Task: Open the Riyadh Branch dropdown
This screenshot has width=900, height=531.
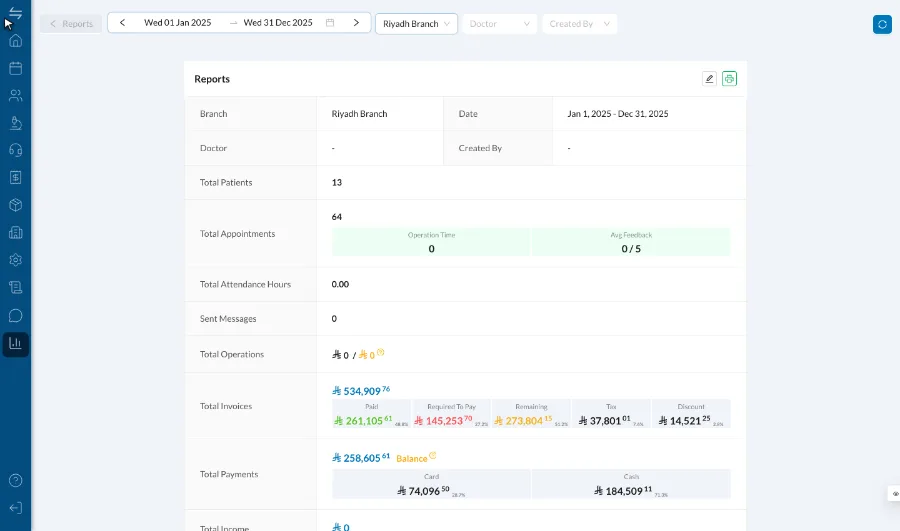Action: tap(416, 24)
